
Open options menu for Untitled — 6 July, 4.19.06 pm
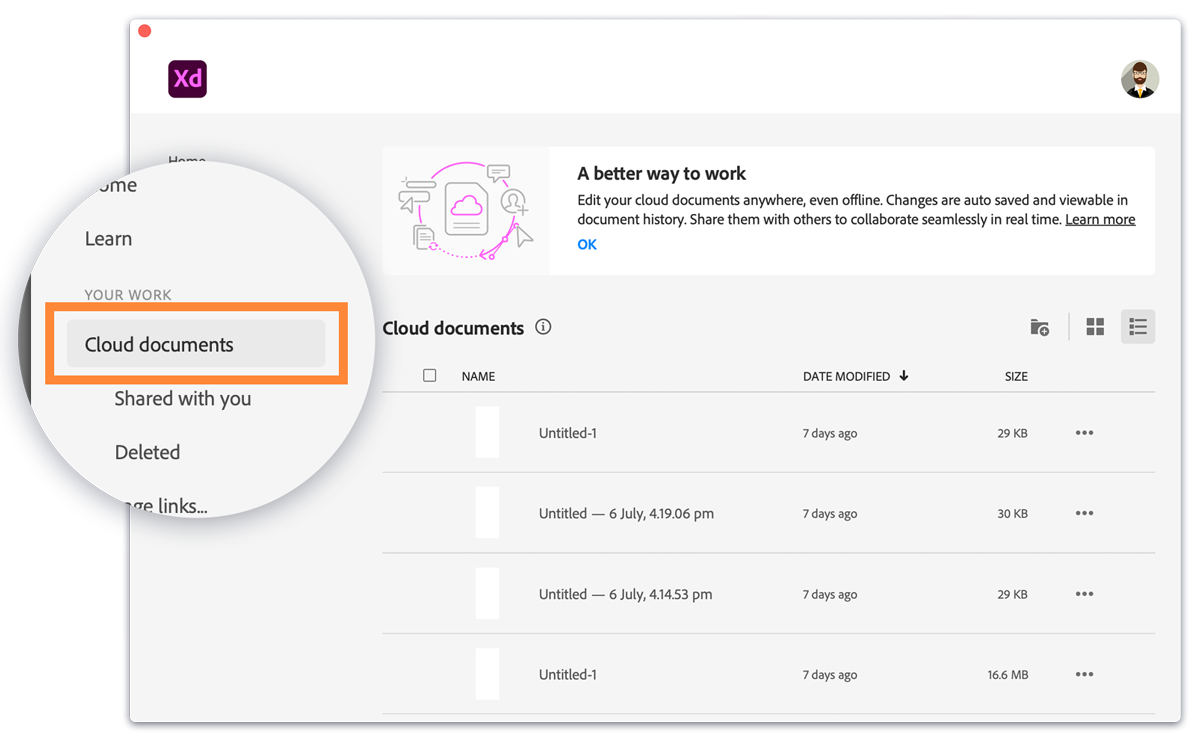1084,513
